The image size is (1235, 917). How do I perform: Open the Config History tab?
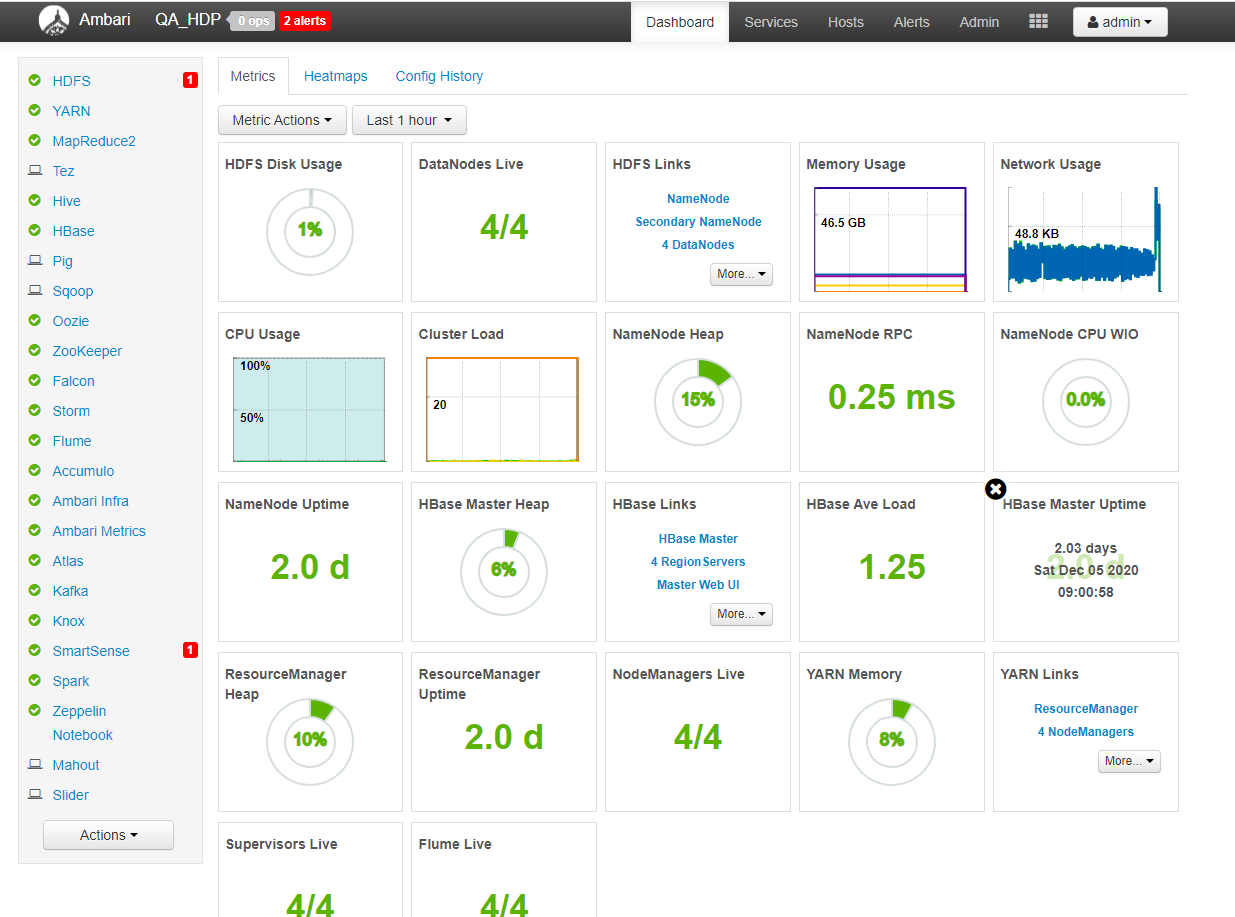point(439,76)
